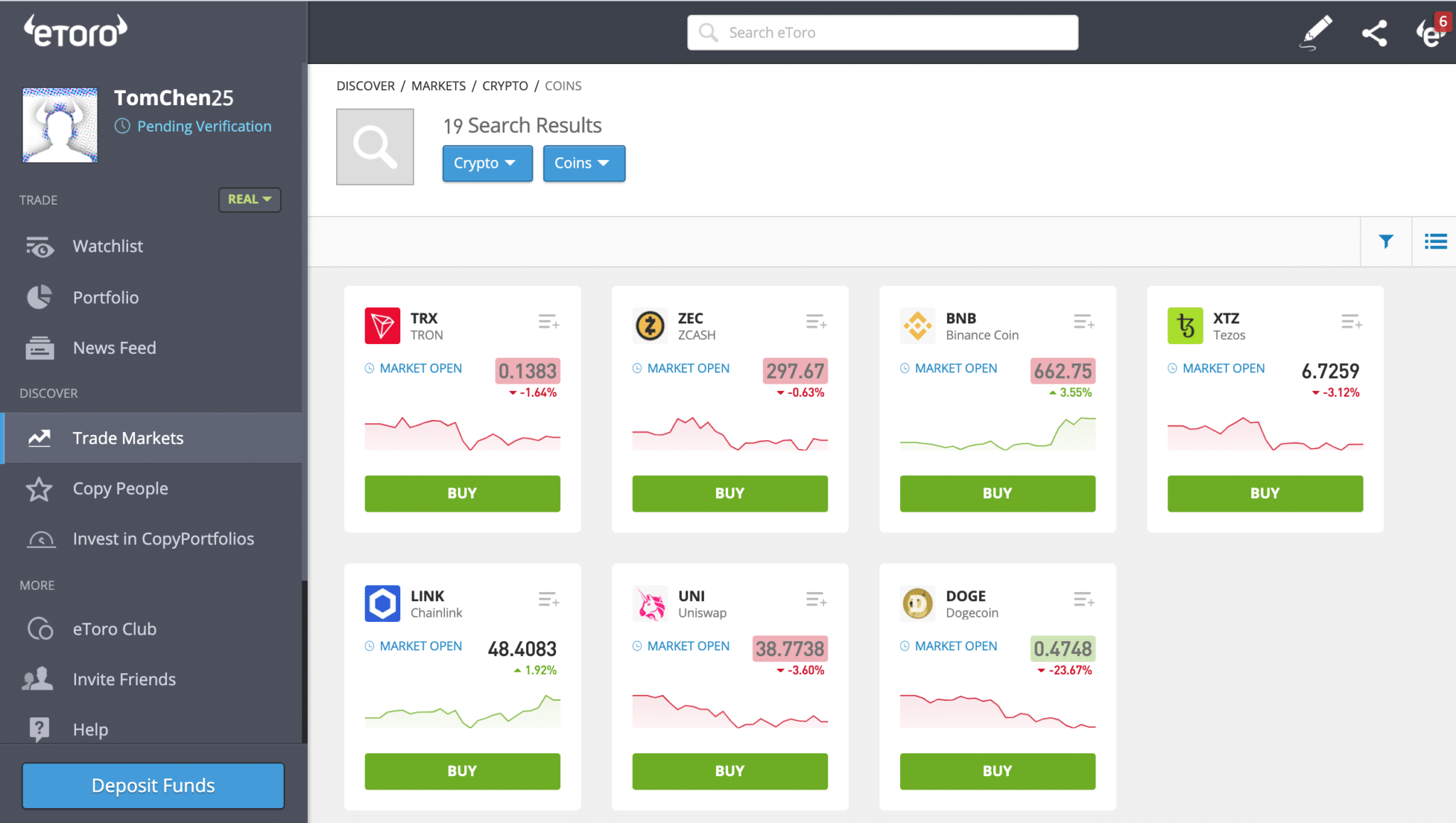Click CRYPTO breadcrumb link
Screen dimensions: 1456x823
pos(505,86)
